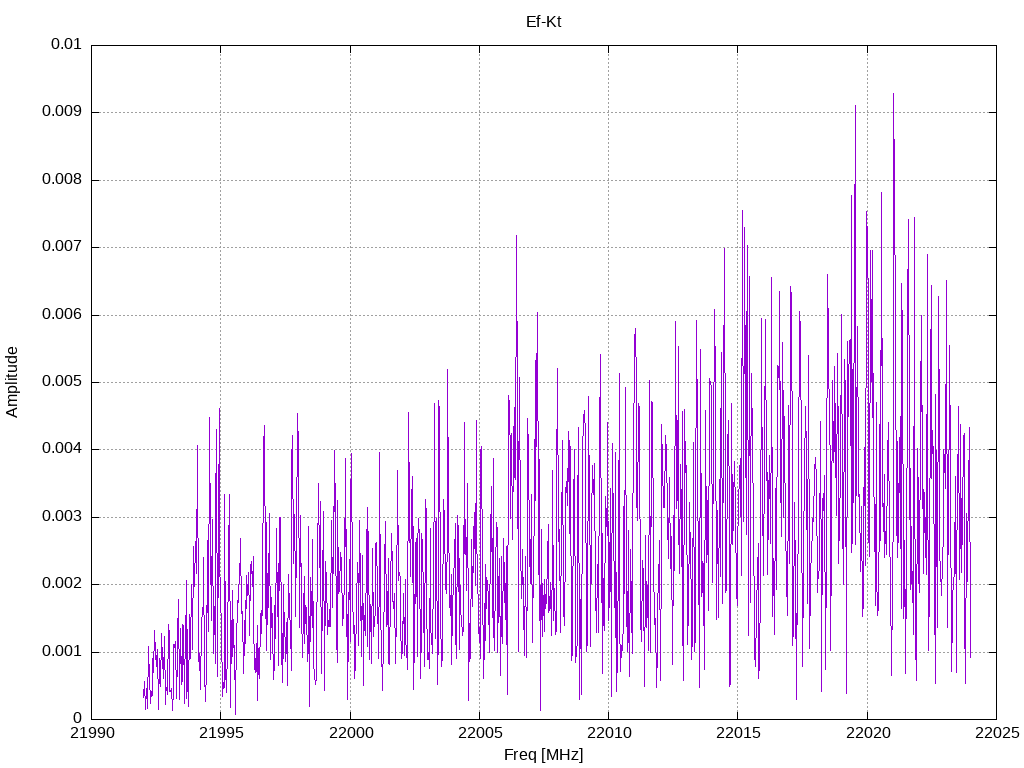This screenshot has height=768, width=1024.
Task: Click the 22000 x-axis tick label
Action: (350, 733)
